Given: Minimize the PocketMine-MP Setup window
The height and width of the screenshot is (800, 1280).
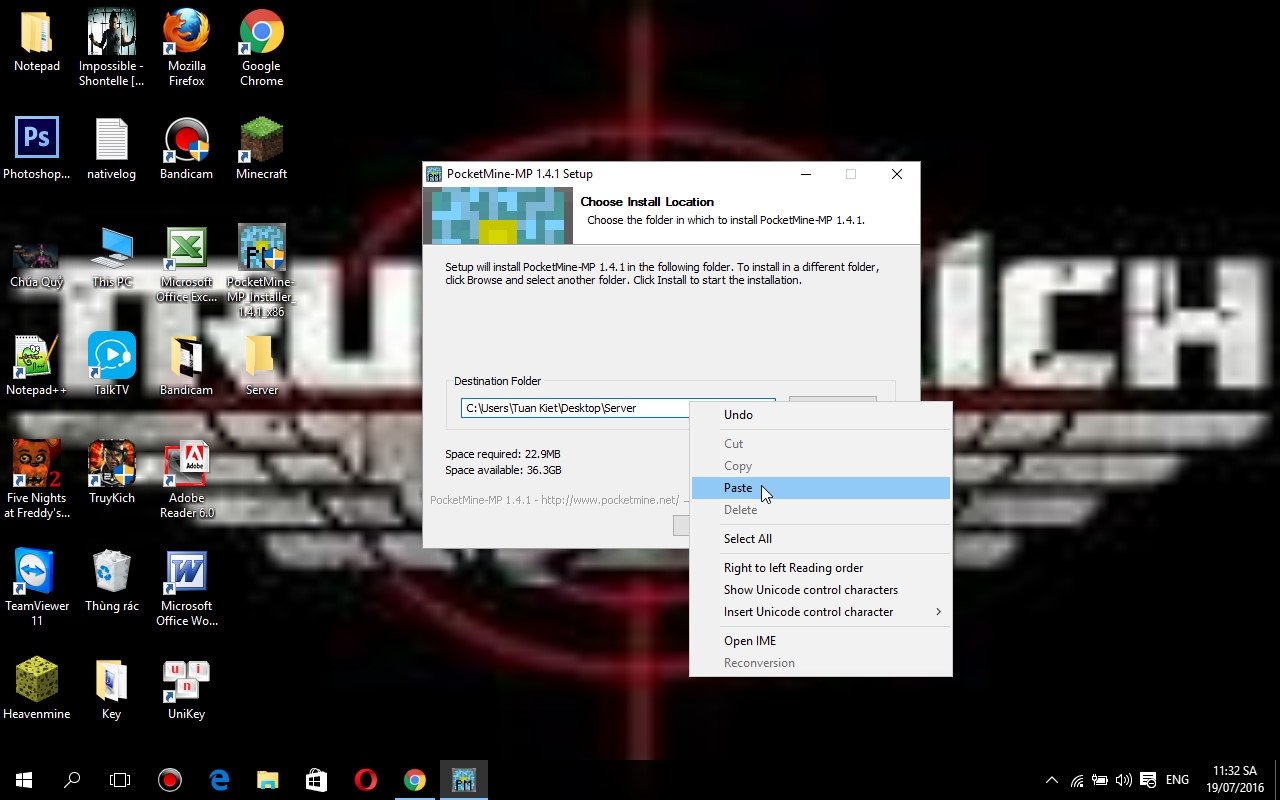Looking at the screenshot, I should (x=806, y=174).
